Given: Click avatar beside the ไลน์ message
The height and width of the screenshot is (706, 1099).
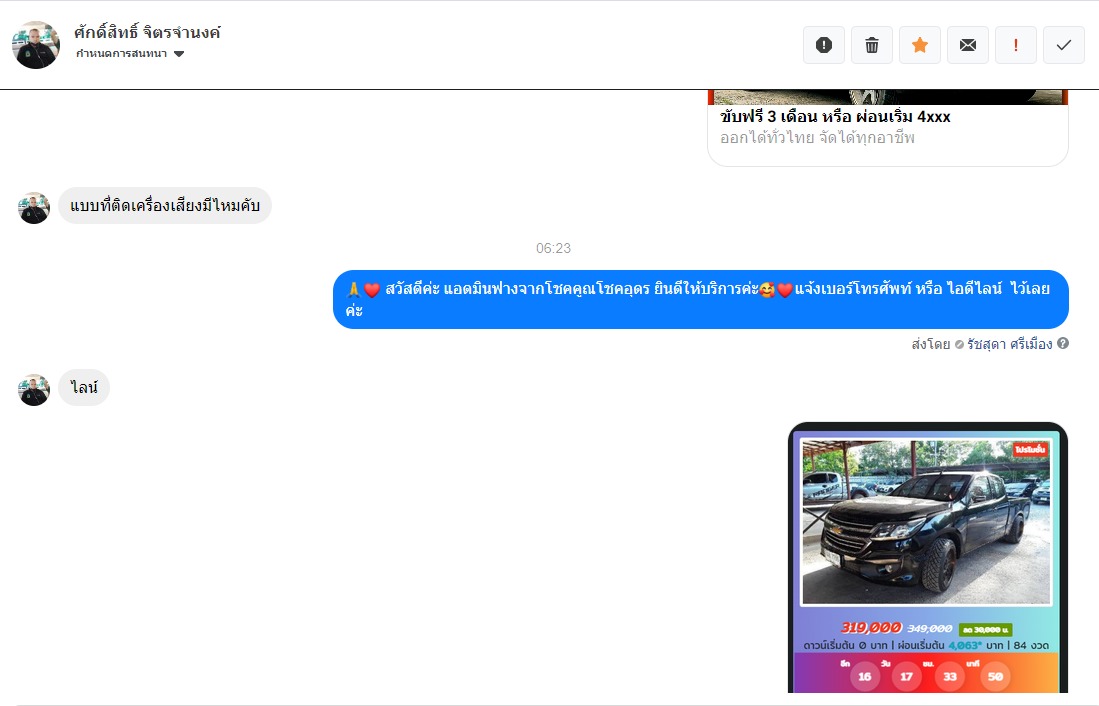Looking at the screenshot, I should click(x=34, y=390).
